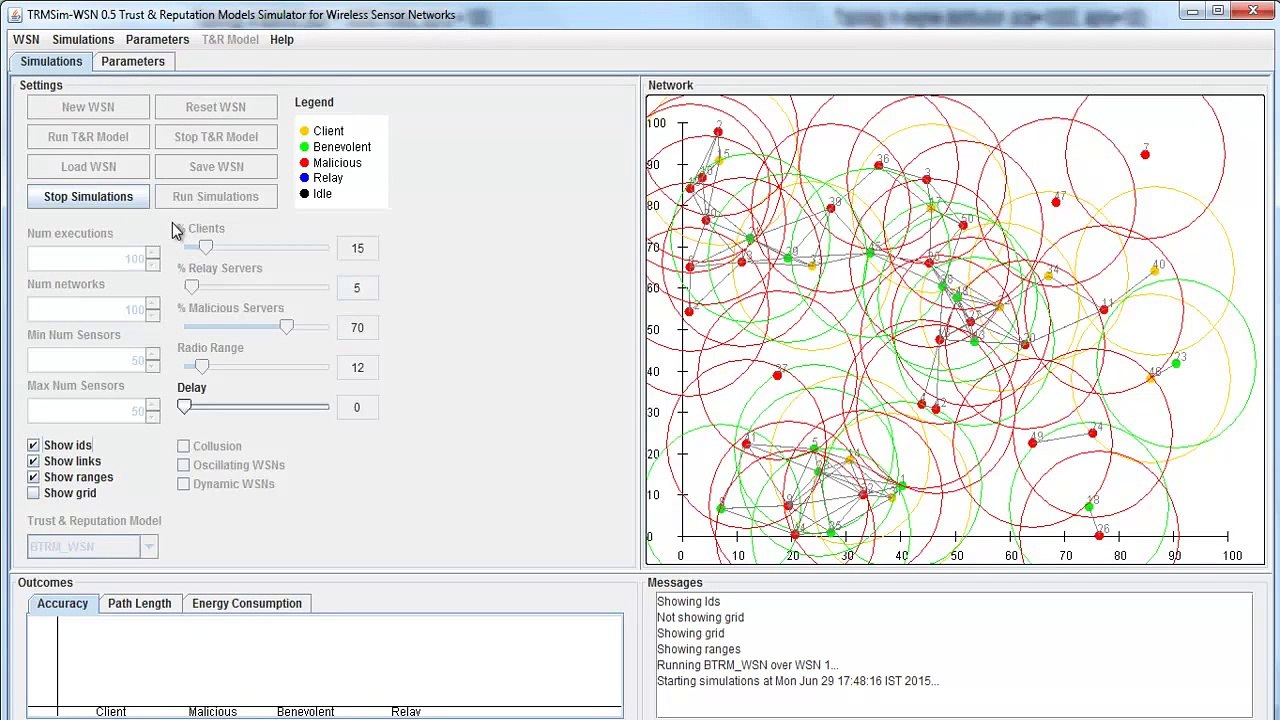The width and height of the screenshot is (1280, 720).
Task: Switch to the Simulations tab
Action: click(51, 61)
